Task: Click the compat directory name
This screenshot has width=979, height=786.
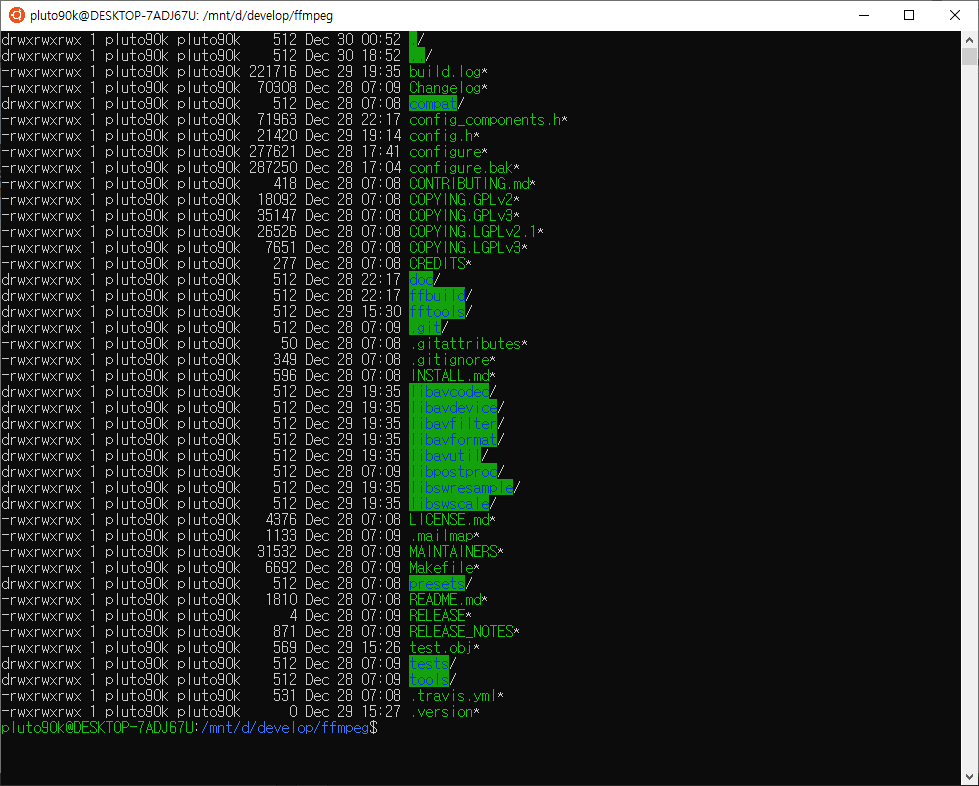Action: 433,104
